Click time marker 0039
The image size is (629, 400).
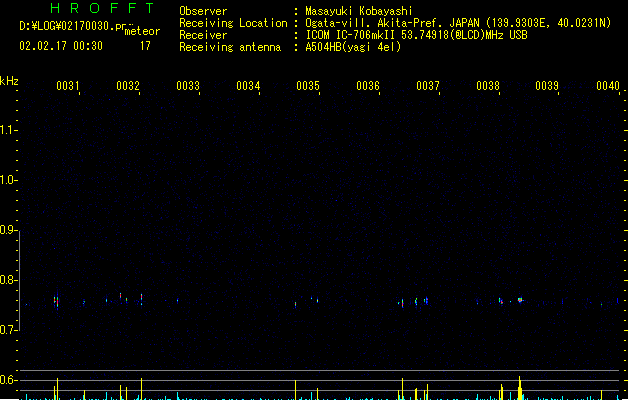point(547,86)
